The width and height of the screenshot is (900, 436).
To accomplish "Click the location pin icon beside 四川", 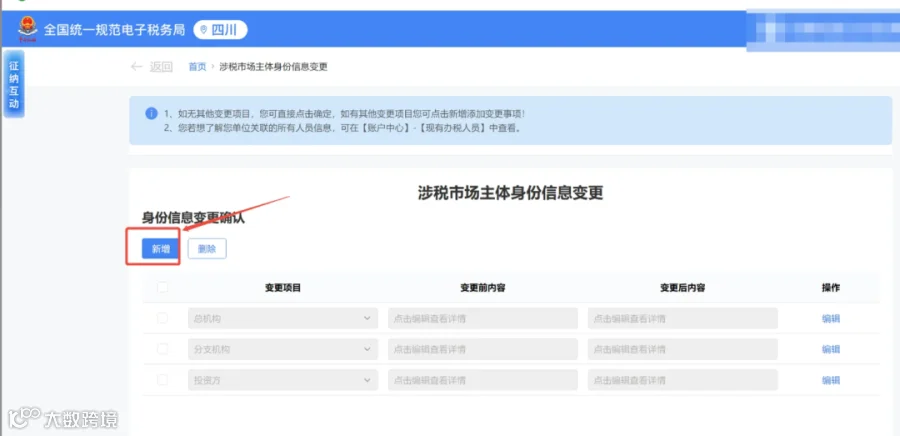I will coord(204,30).
